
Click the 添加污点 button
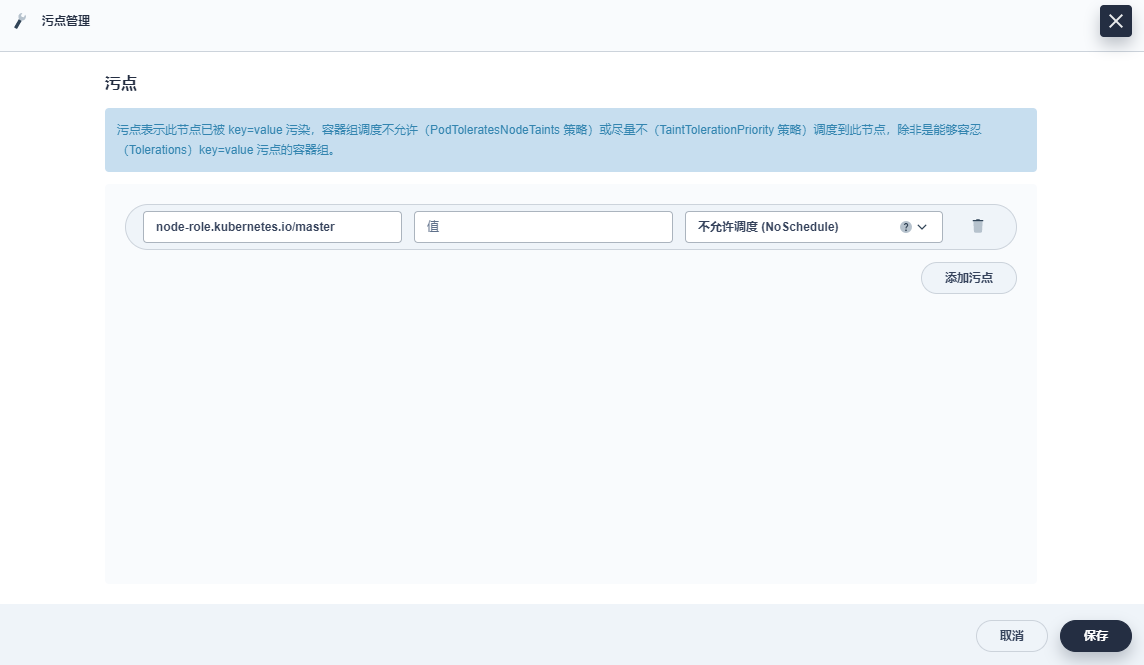tap(968, 278)
